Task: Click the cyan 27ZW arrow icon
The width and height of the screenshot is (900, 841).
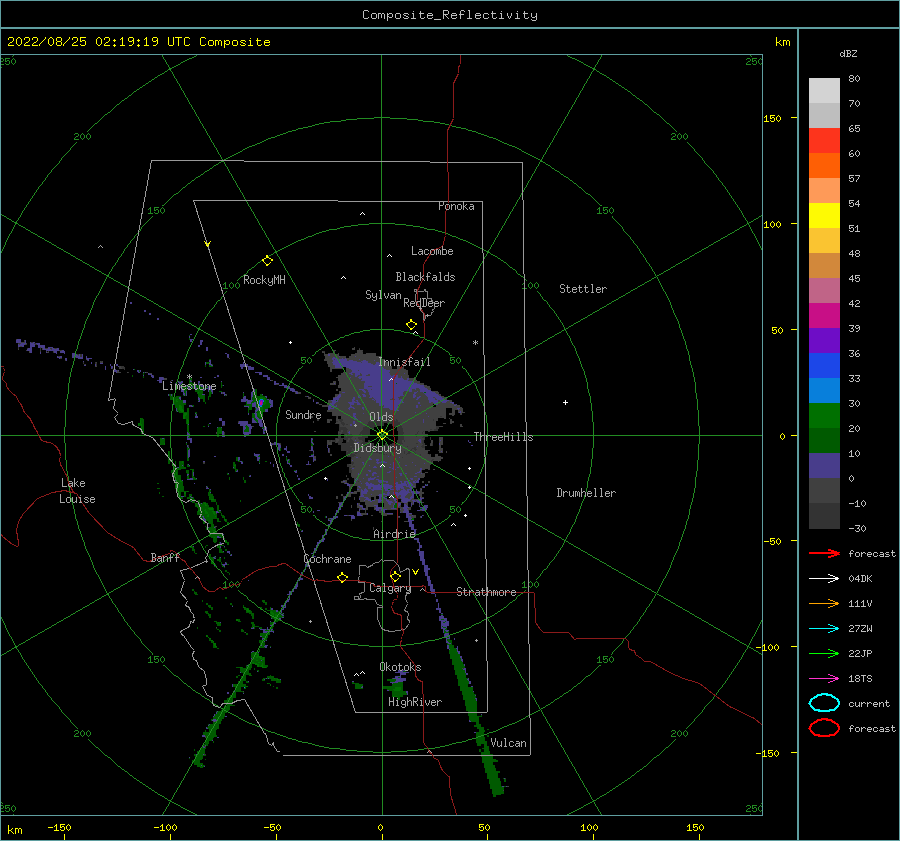Action: point(824,629)
